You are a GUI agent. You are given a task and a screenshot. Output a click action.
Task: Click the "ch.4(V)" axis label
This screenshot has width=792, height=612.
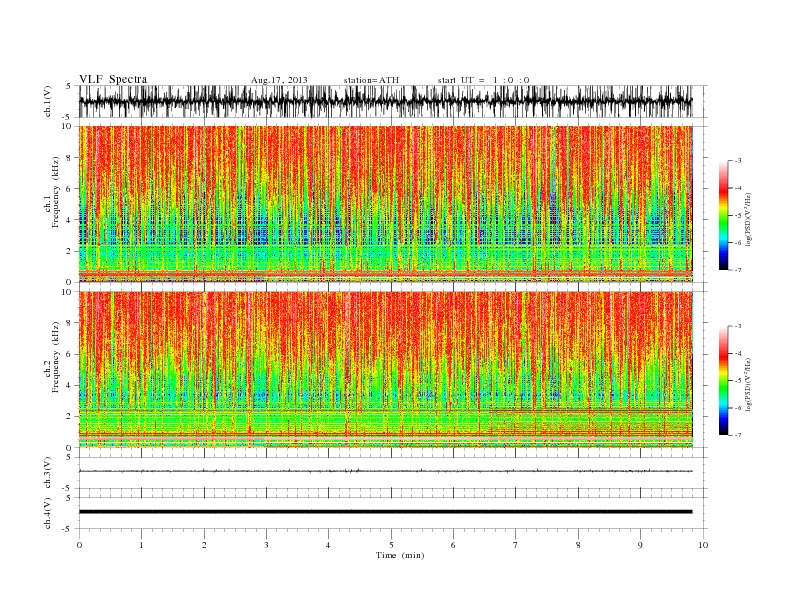tap(48, 514)
